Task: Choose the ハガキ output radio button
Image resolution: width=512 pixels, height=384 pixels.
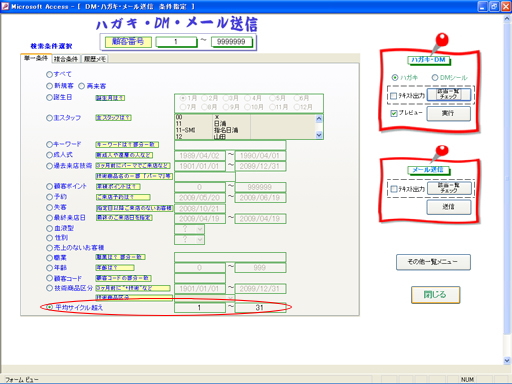Action: tap(395, 78)
